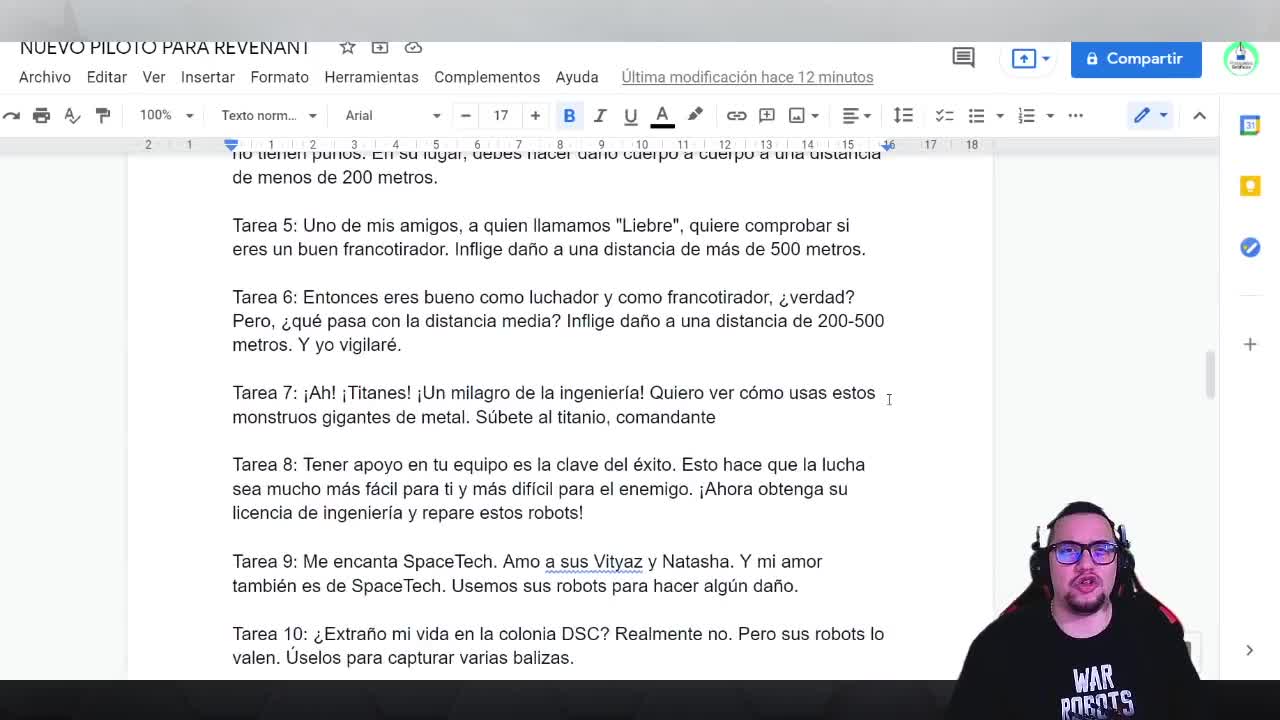Screen dimensions: 1280x720
Task: Open Google Keep side panel
Action: [x=1250, y=187]
